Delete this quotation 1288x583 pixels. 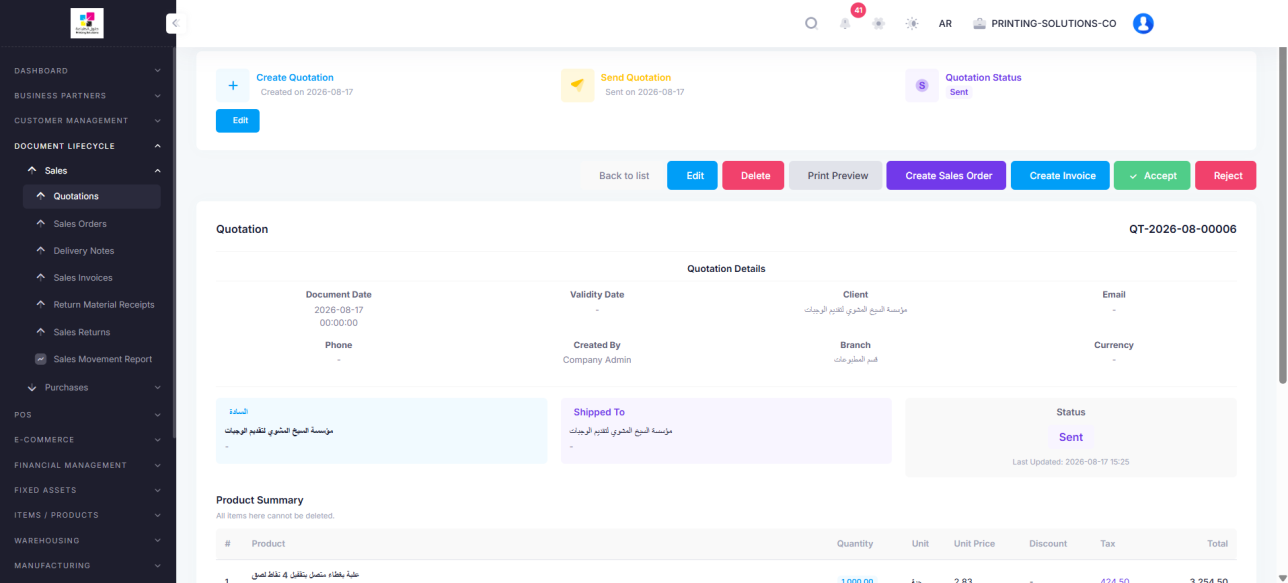click(x=755, y=175)
